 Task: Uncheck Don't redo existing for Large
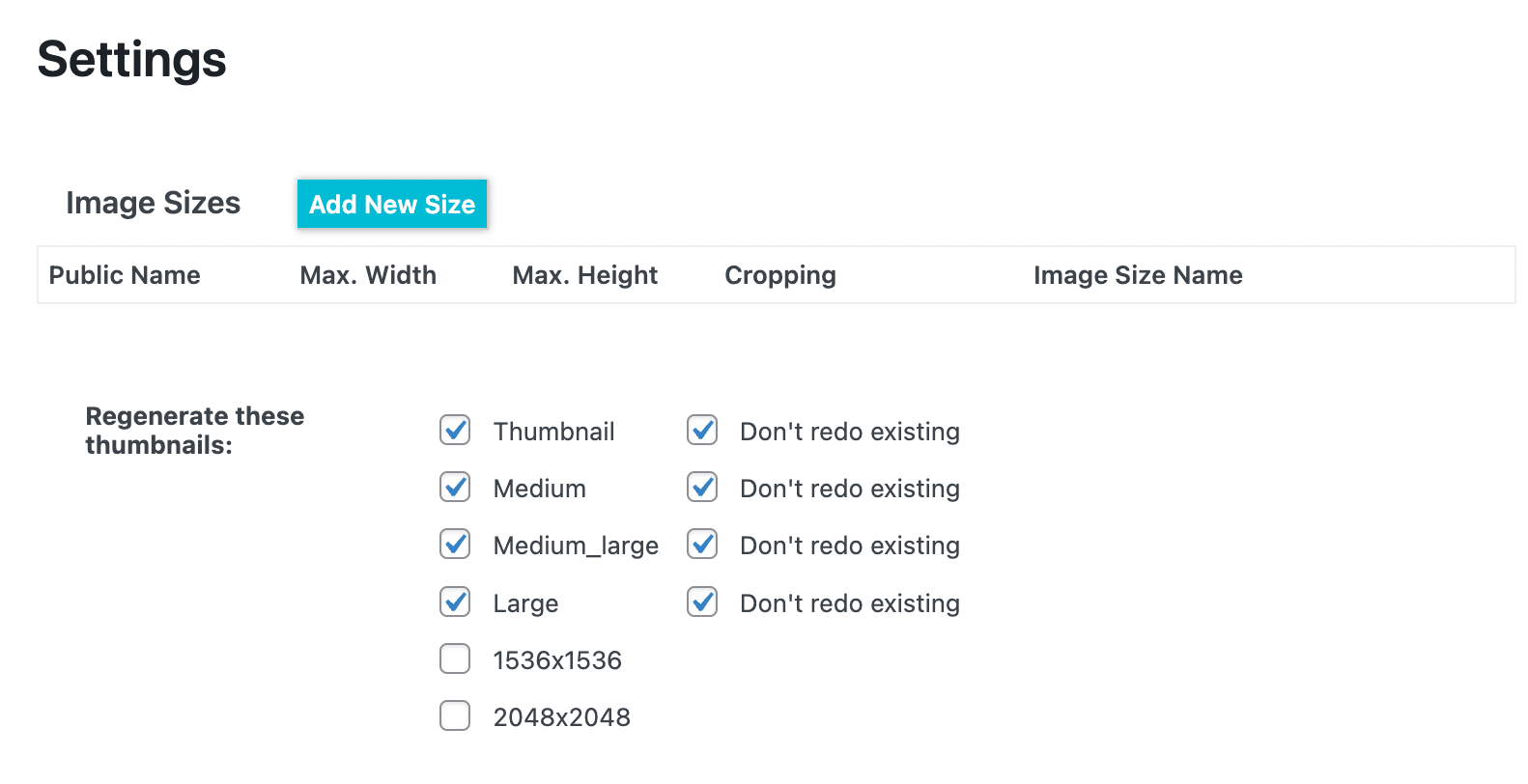click(x=701, y=602)
